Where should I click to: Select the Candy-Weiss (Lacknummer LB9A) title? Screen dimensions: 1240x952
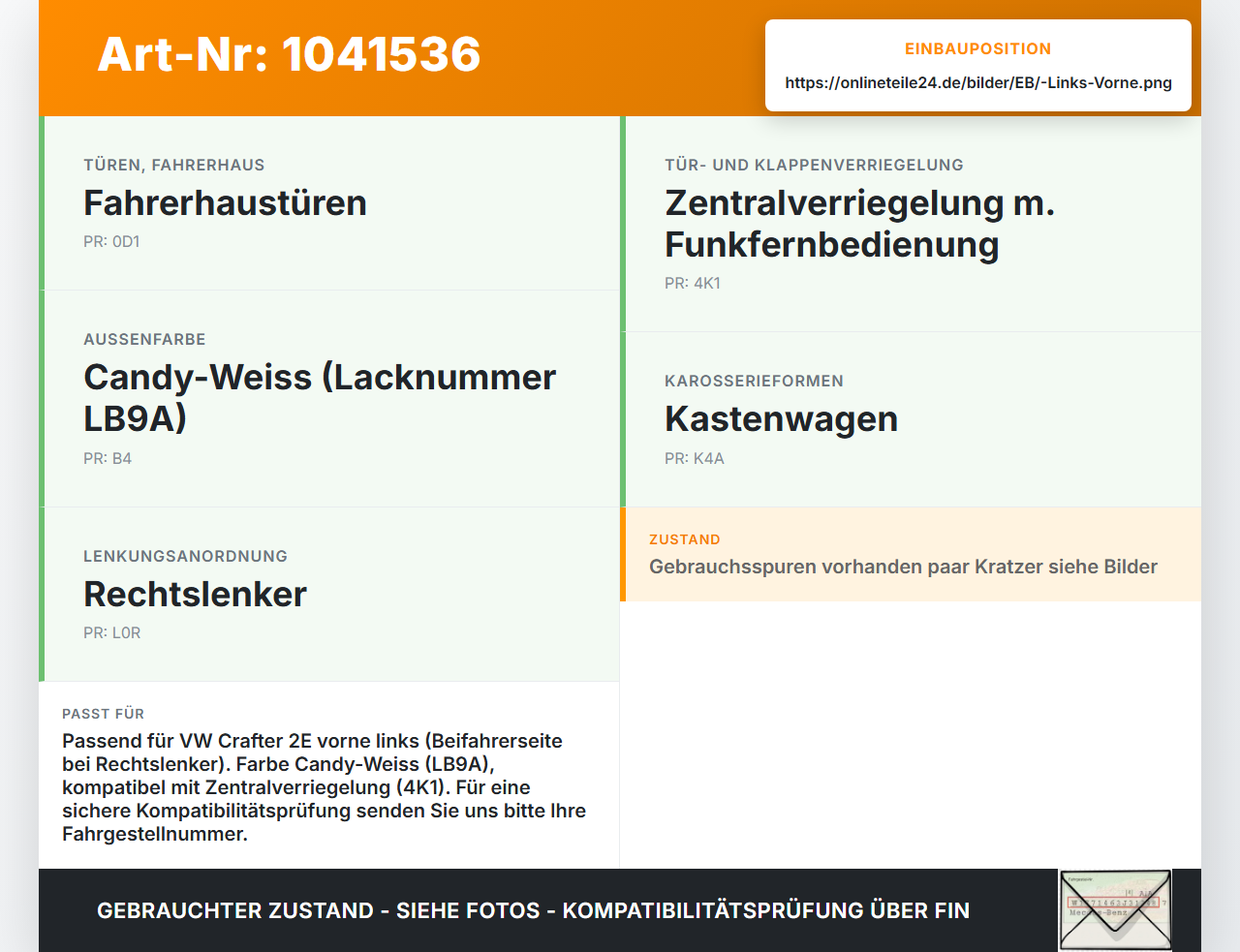tap(320, 397)
